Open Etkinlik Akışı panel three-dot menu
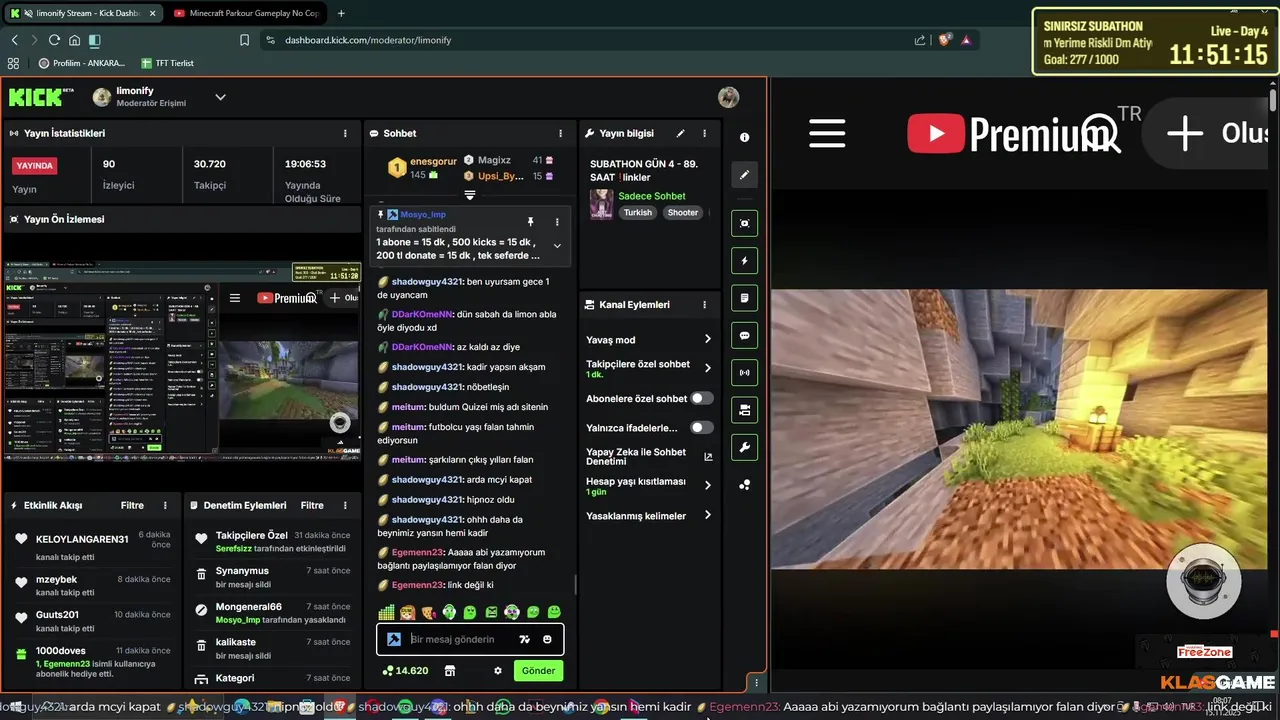This screenshot has height=720, width=1280. click(x=167, y=505)
